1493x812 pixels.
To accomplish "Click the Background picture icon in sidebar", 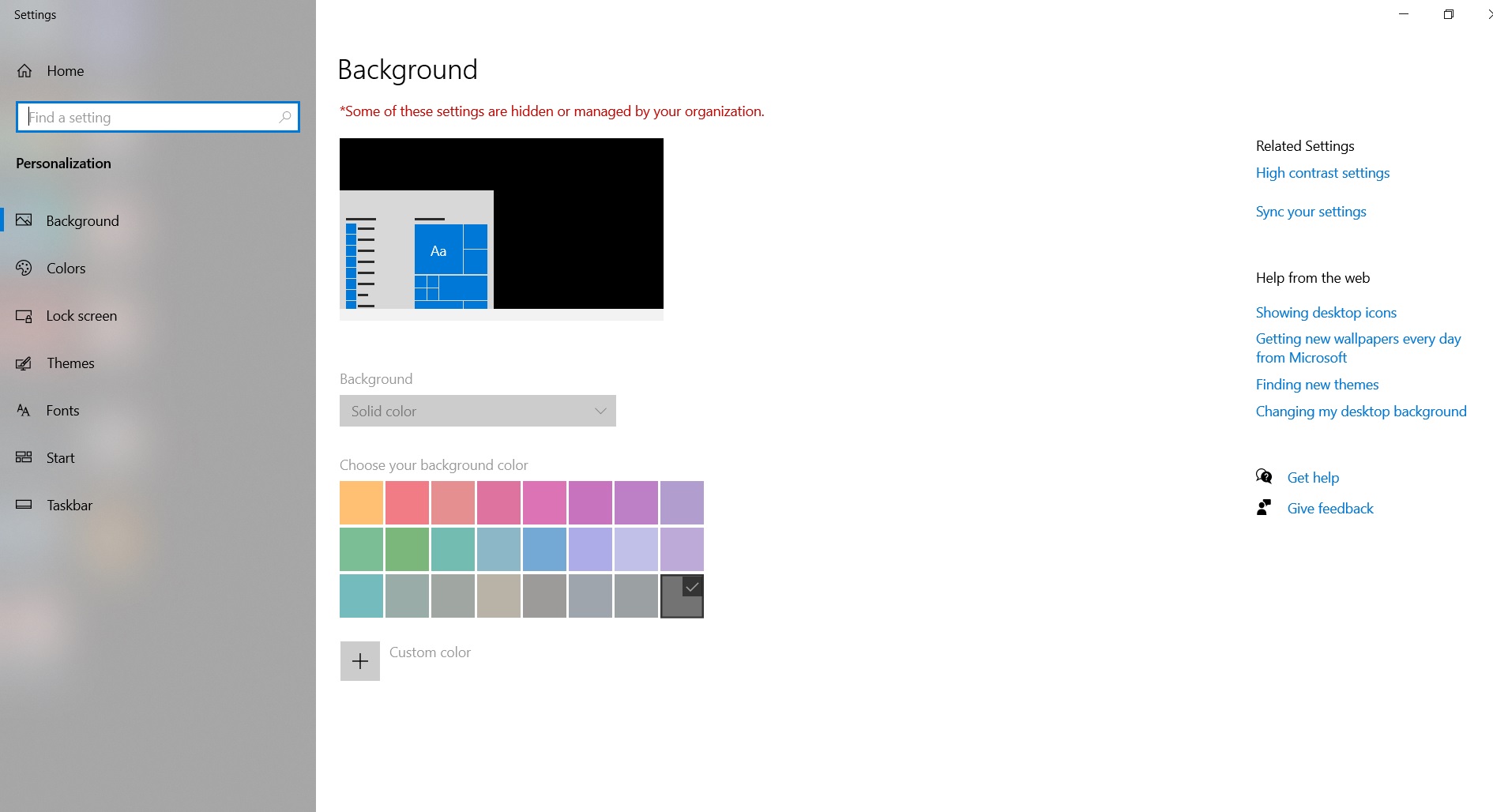I will click(24, 220).
